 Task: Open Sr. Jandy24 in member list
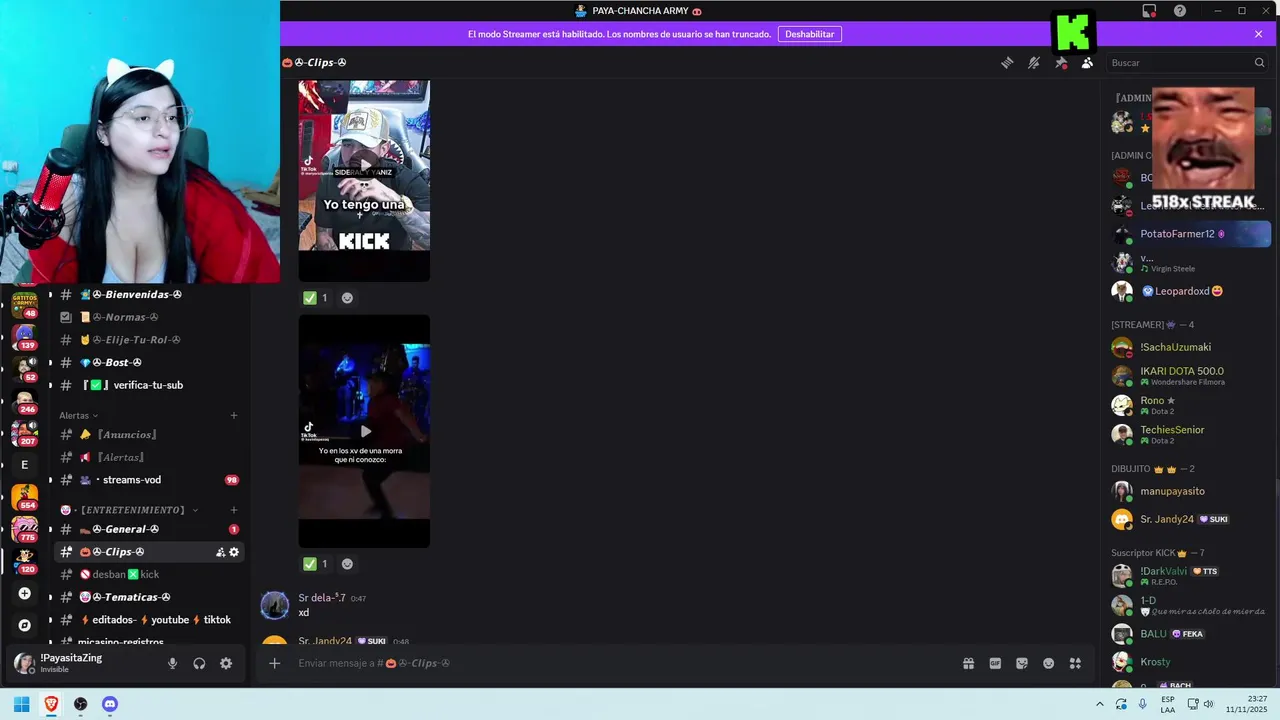(x=1190, y=519)
